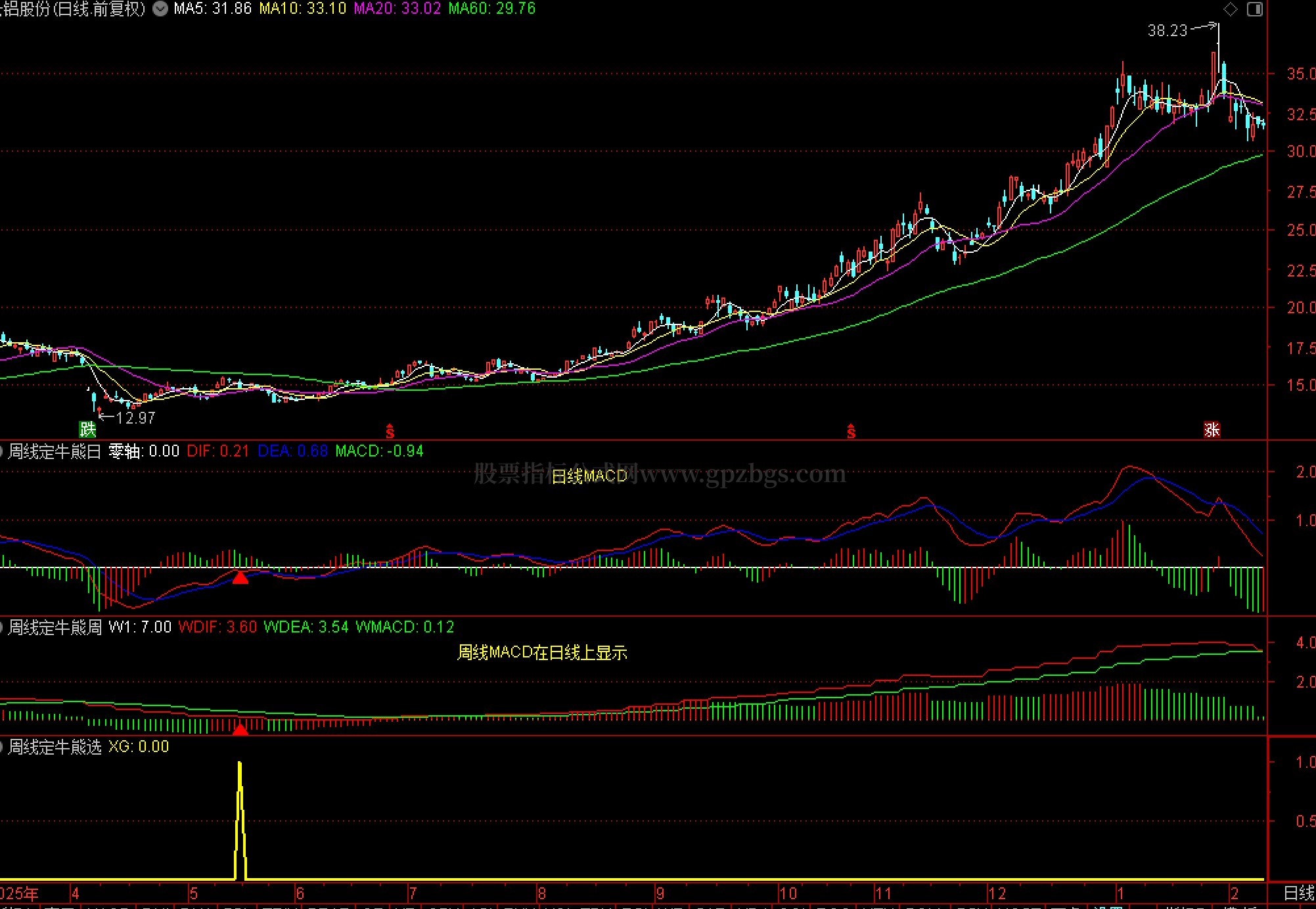Click the green 跌 marker
Screen dimensions: 1316x909
tap(88, 430)
